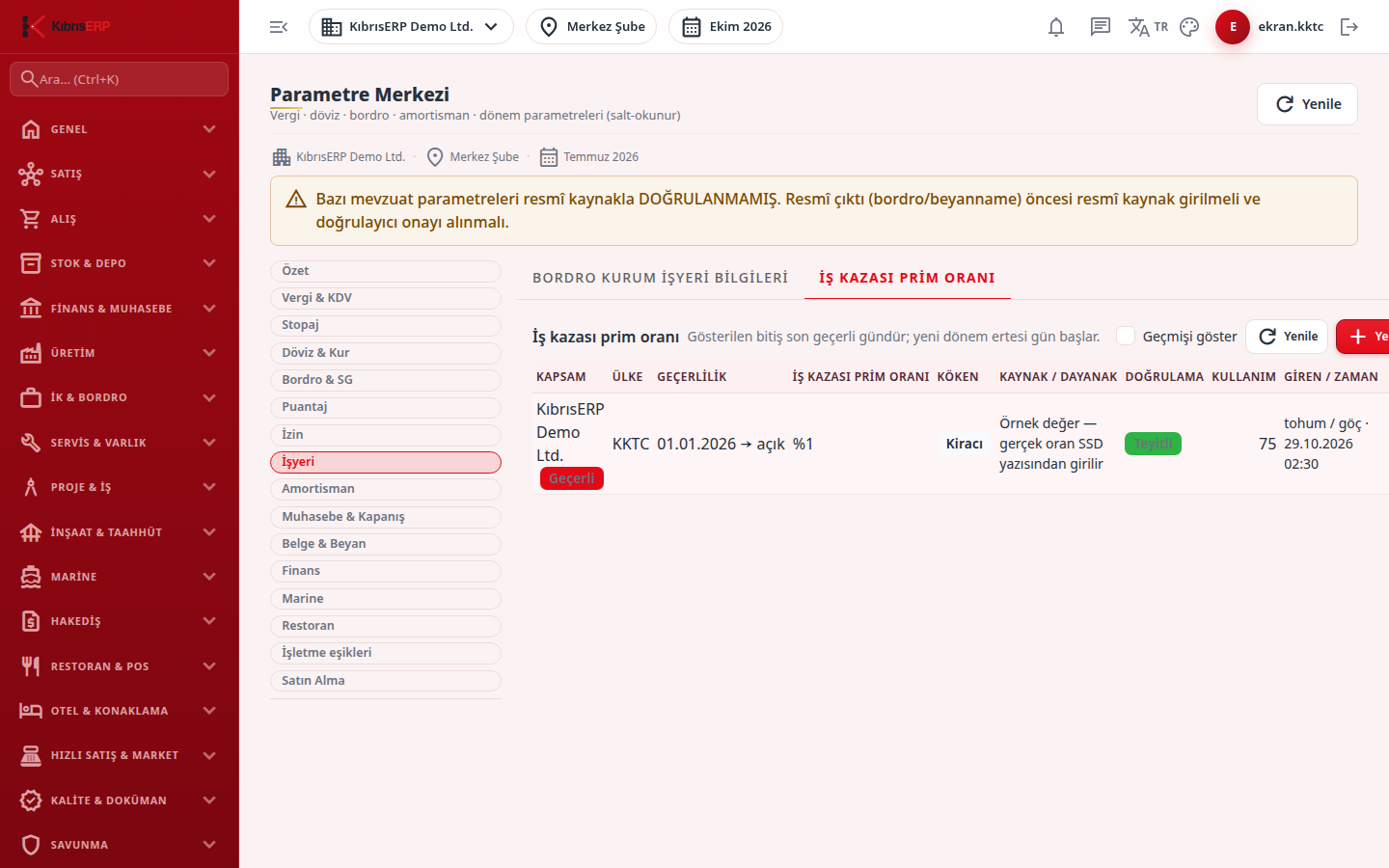Expand the Otel & Konaklama chevron
1389x868 pixels.
(x=209, y=711)
